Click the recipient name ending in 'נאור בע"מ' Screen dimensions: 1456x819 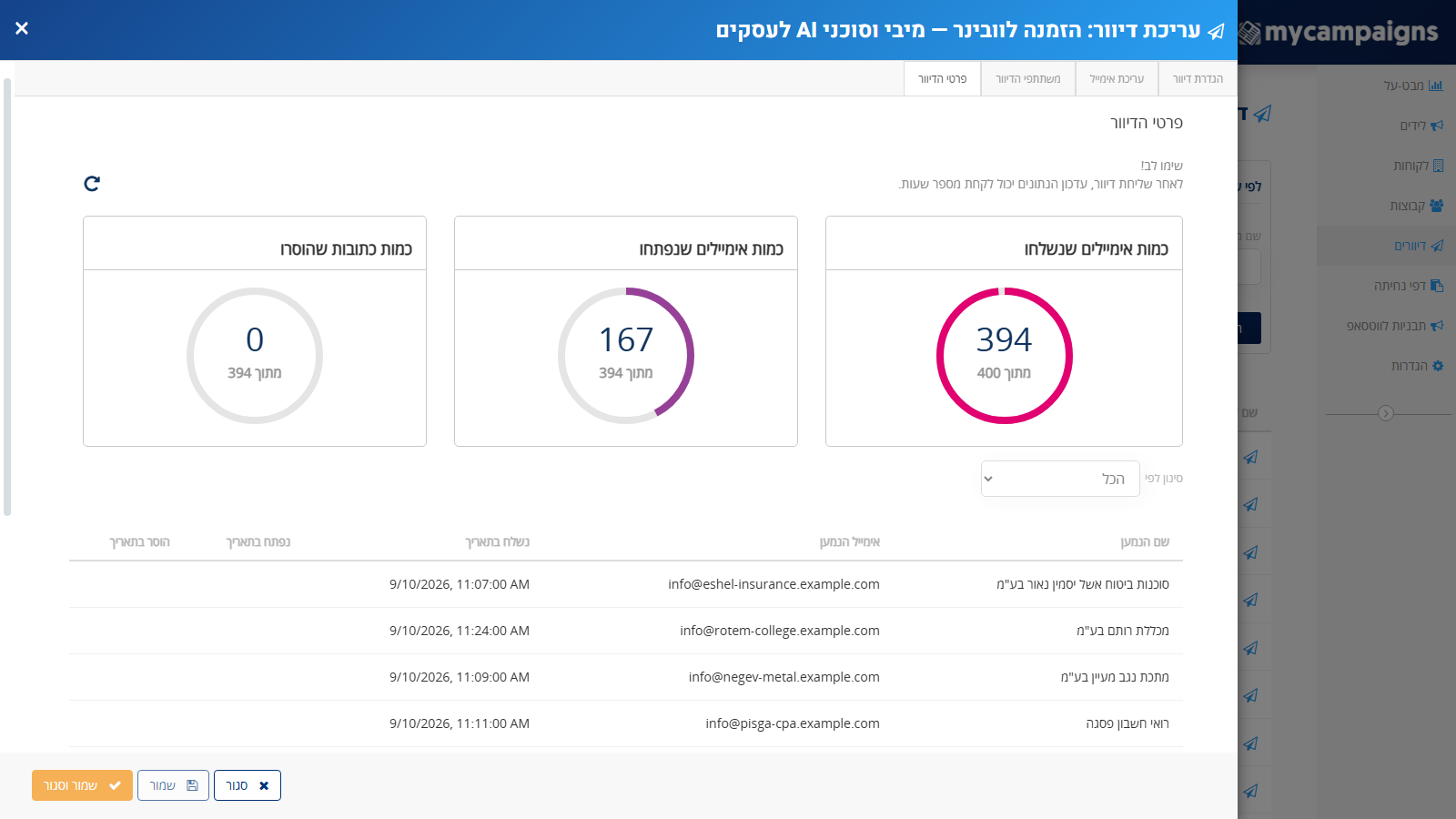[1083, 584]
